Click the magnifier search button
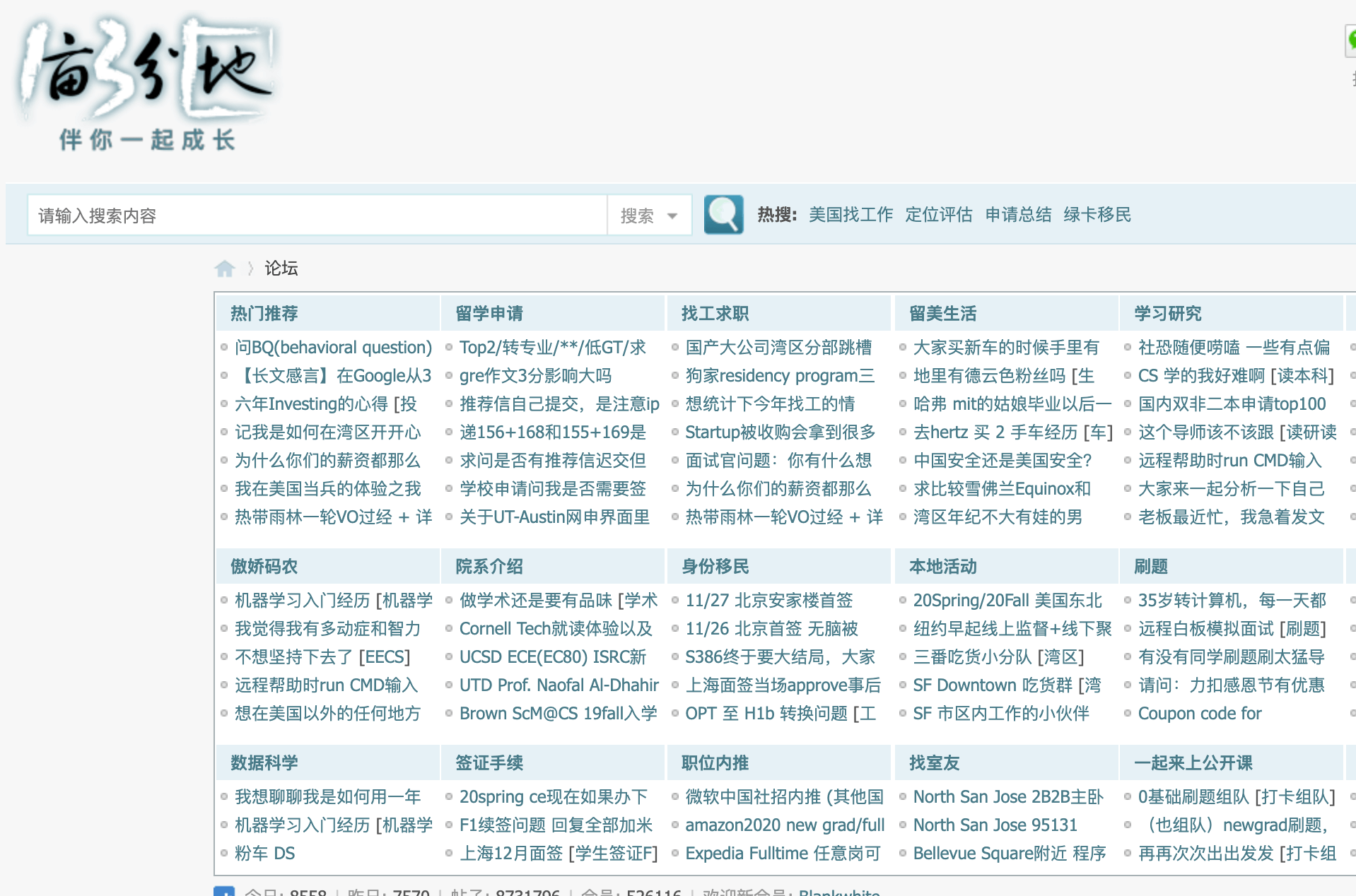The height and width of the screenshot is (896, 1356). (723, 215)
